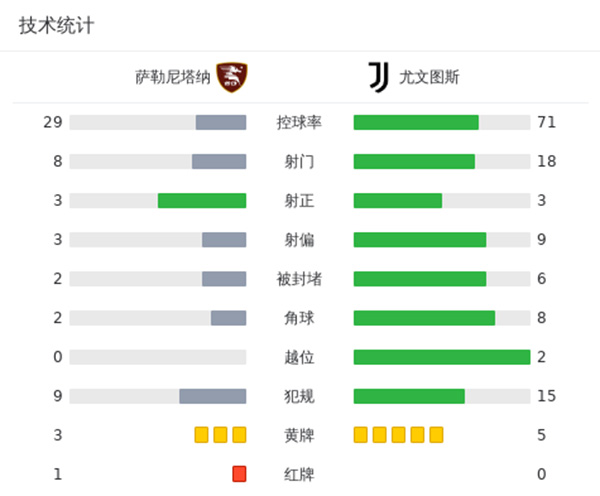
Task: Click the 角球 stat label
Action: coord(299,318)
